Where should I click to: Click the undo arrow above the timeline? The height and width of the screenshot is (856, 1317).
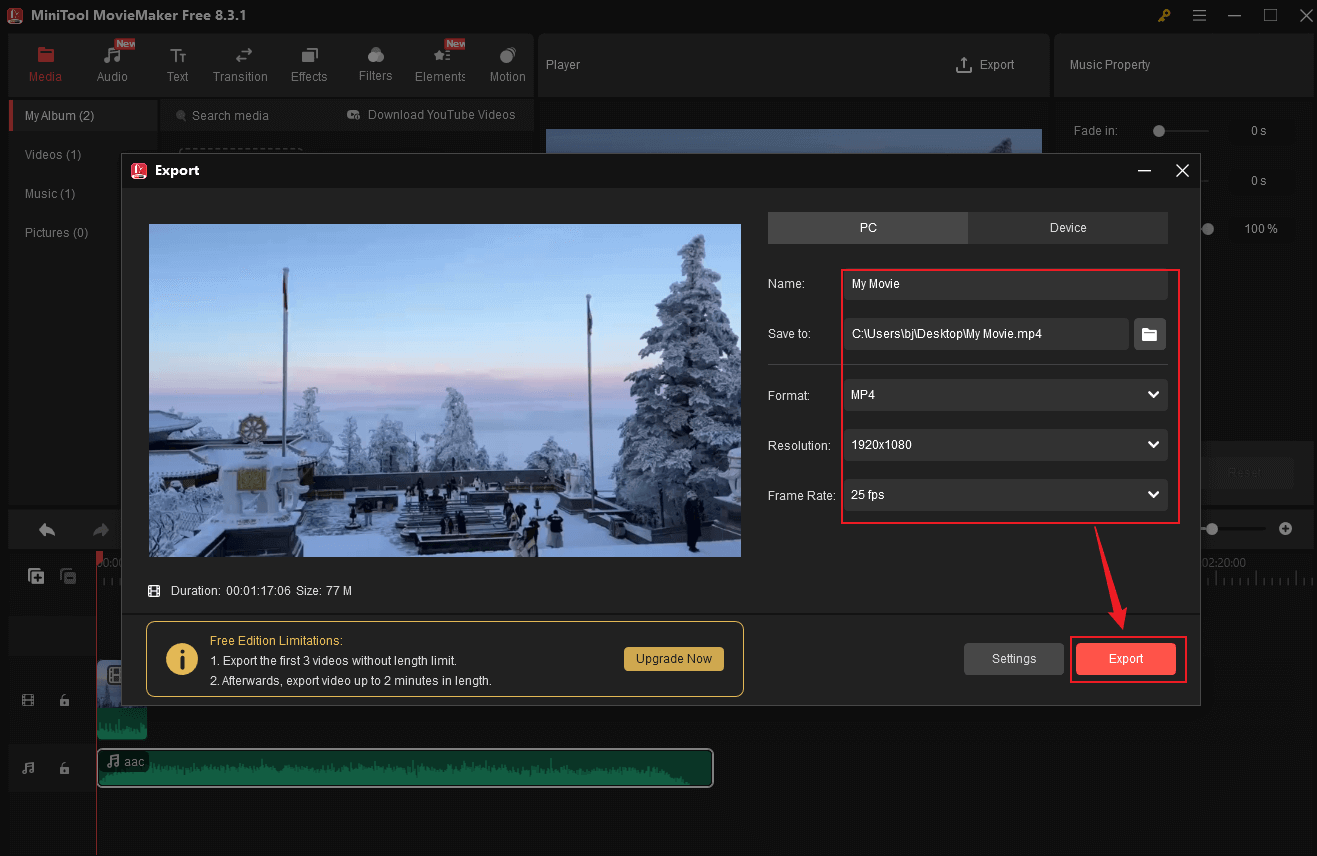coord(47,530)
